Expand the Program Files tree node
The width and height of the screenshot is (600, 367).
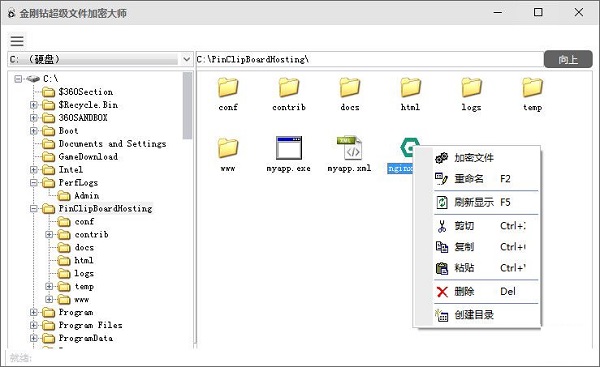click(x=34, y=325)
